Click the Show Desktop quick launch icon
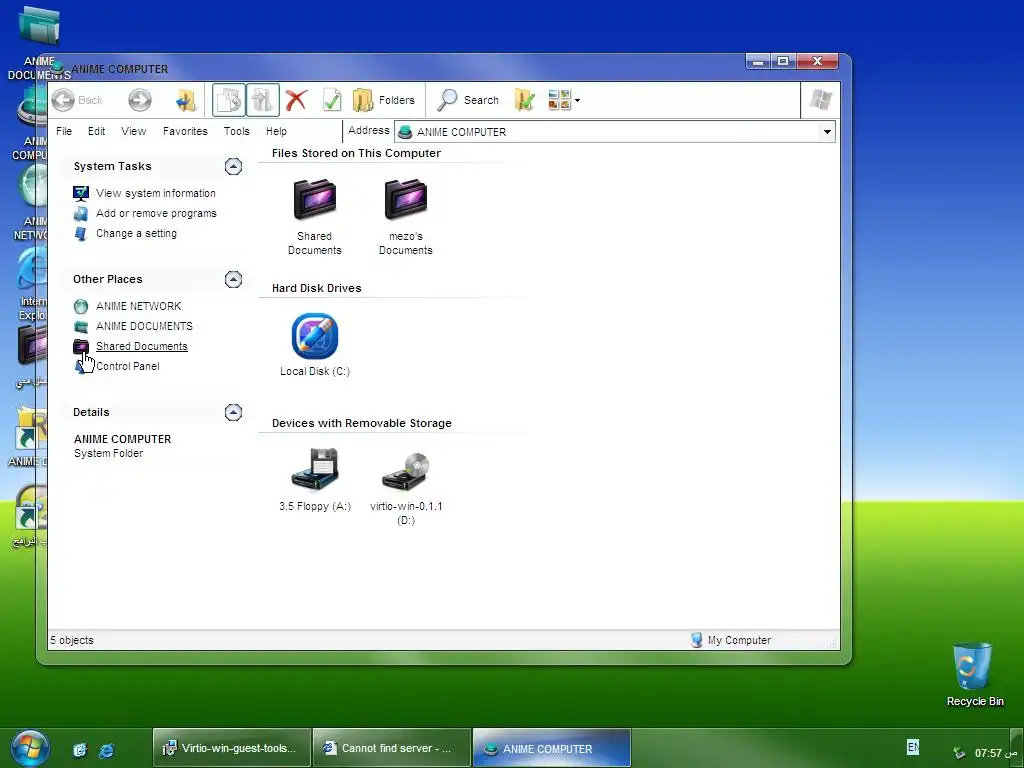Viewport: 1024px width, 768px height. (x=80, y=750)
